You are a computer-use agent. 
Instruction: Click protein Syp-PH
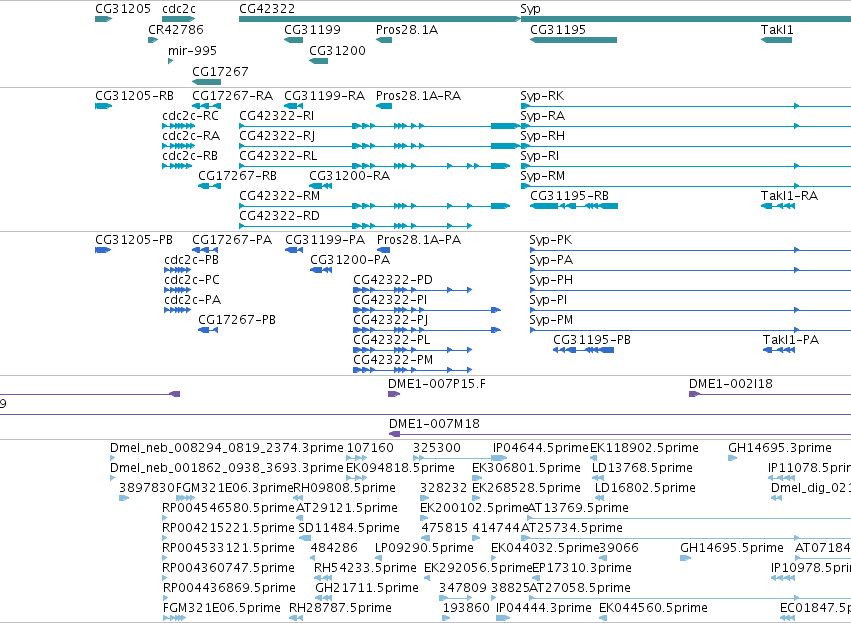coord(690,290)
